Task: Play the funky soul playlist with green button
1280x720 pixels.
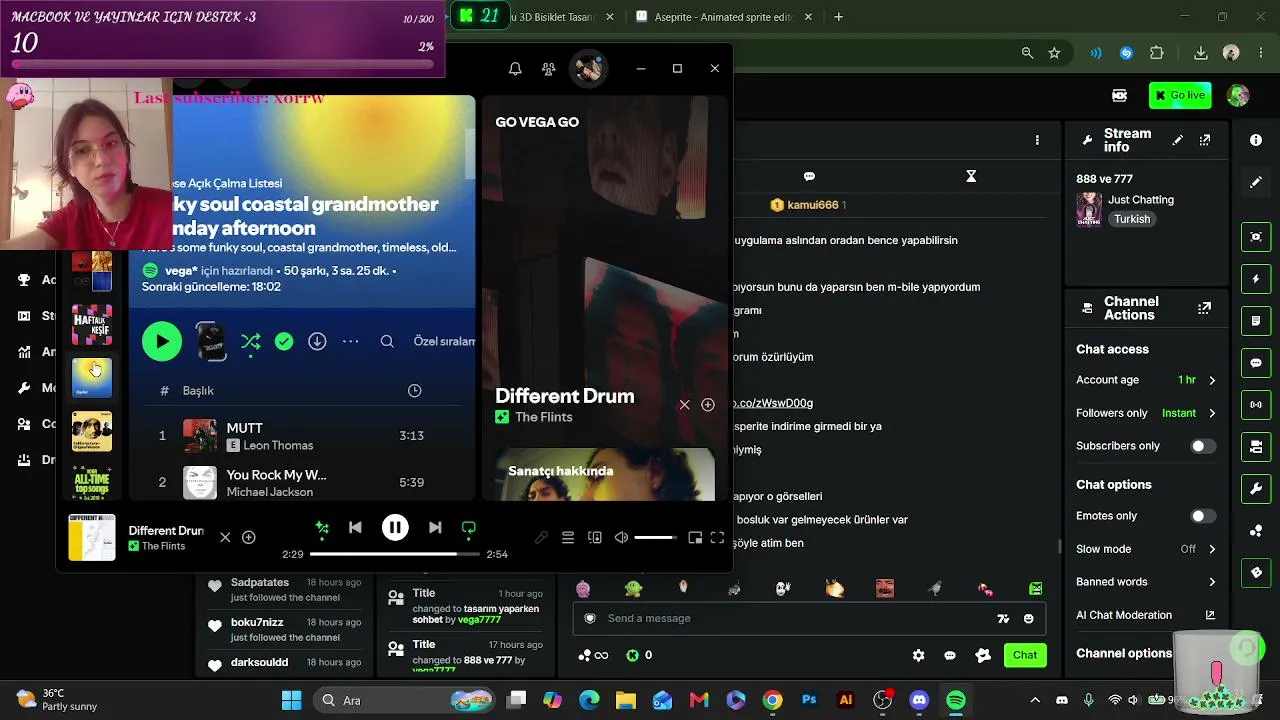Action: tap(162, 341)
